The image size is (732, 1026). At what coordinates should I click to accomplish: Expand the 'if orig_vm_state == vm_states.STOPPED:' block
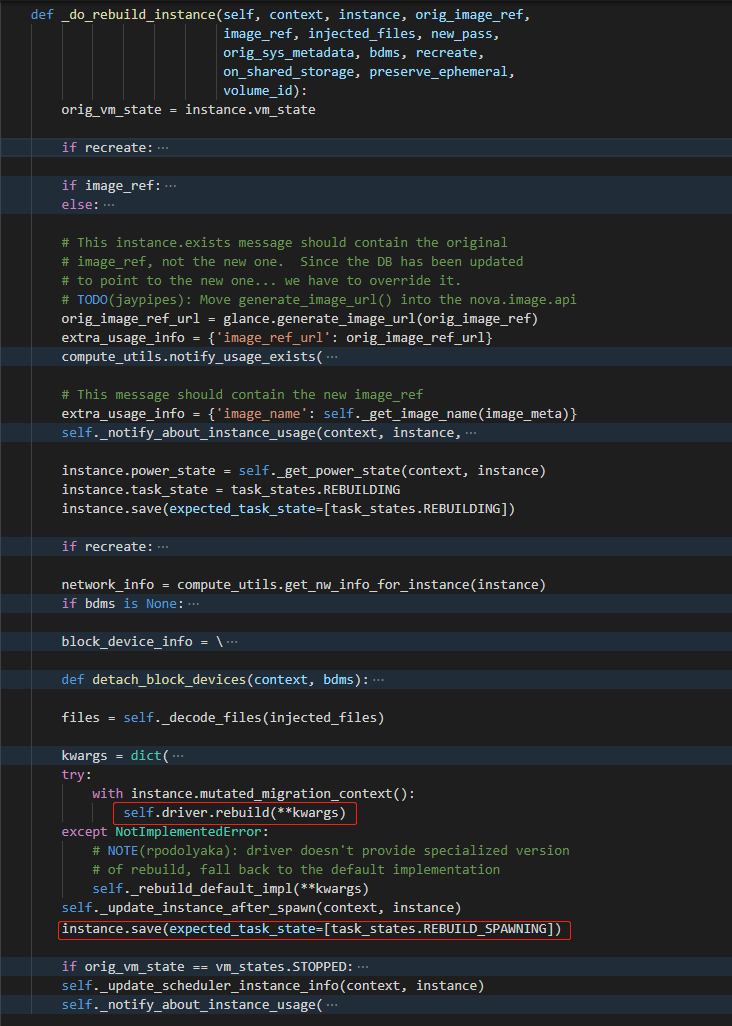coord(362,967)
